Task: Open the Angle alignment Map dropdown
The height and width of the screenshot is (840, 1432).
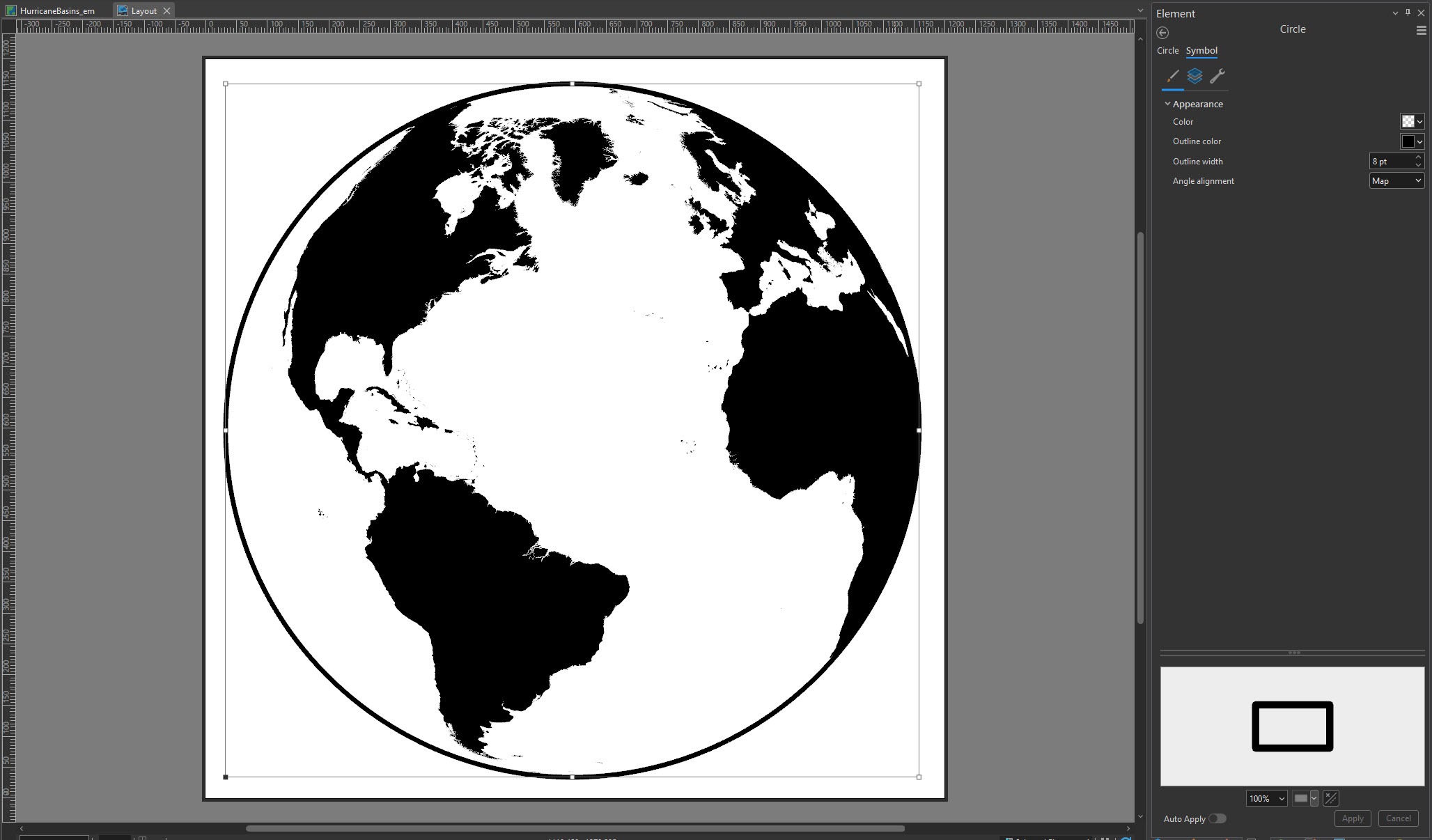Action: (1396, 181)
